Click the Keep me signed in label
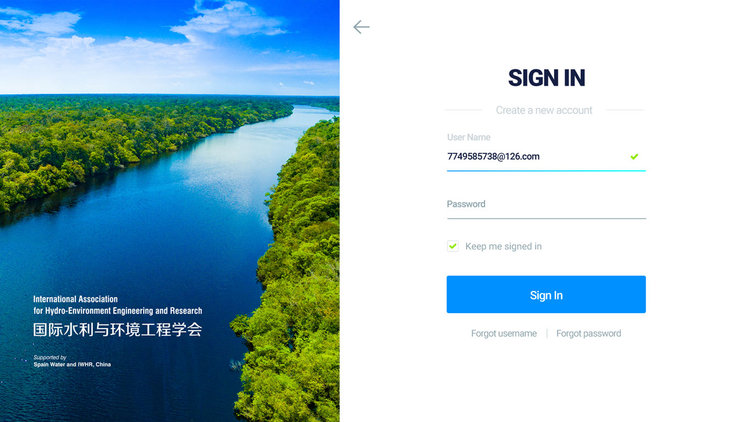This screenshot has height=422, width=750. click(x=503, y=246)
